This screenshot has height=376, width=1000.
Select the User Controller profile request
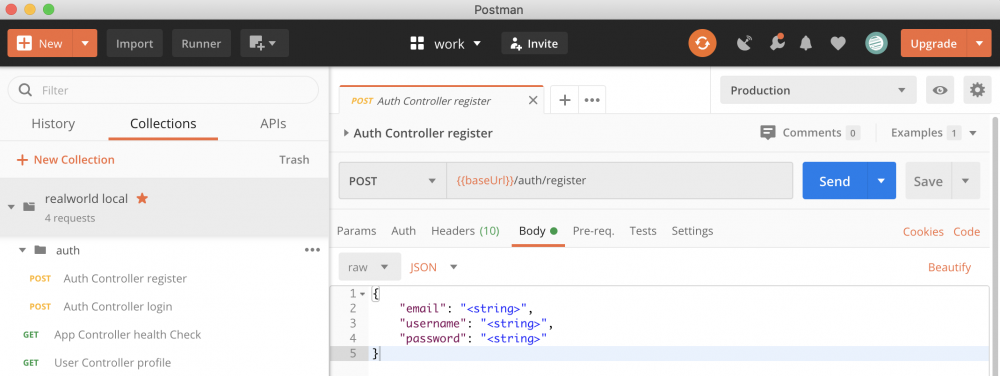click(112, 363)
